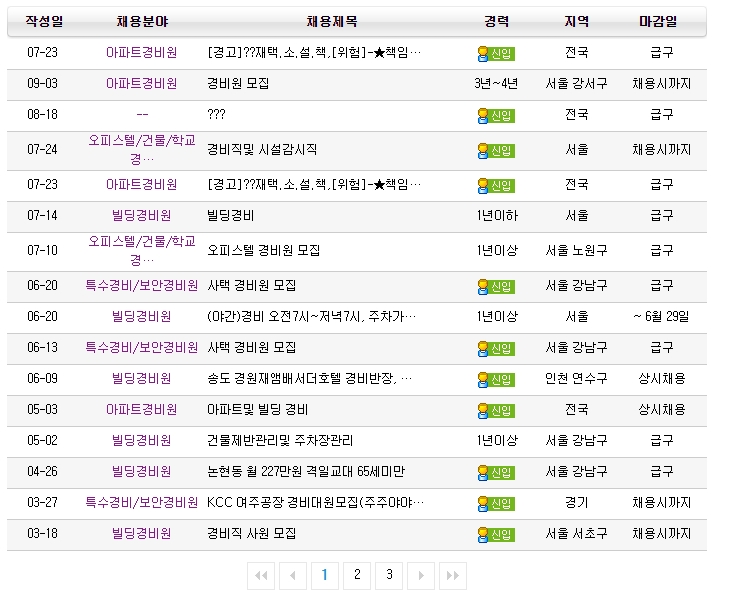Go to the next page with the right arrow
Image resolution: width=735 pixels, height=604 pixels.
421,575
